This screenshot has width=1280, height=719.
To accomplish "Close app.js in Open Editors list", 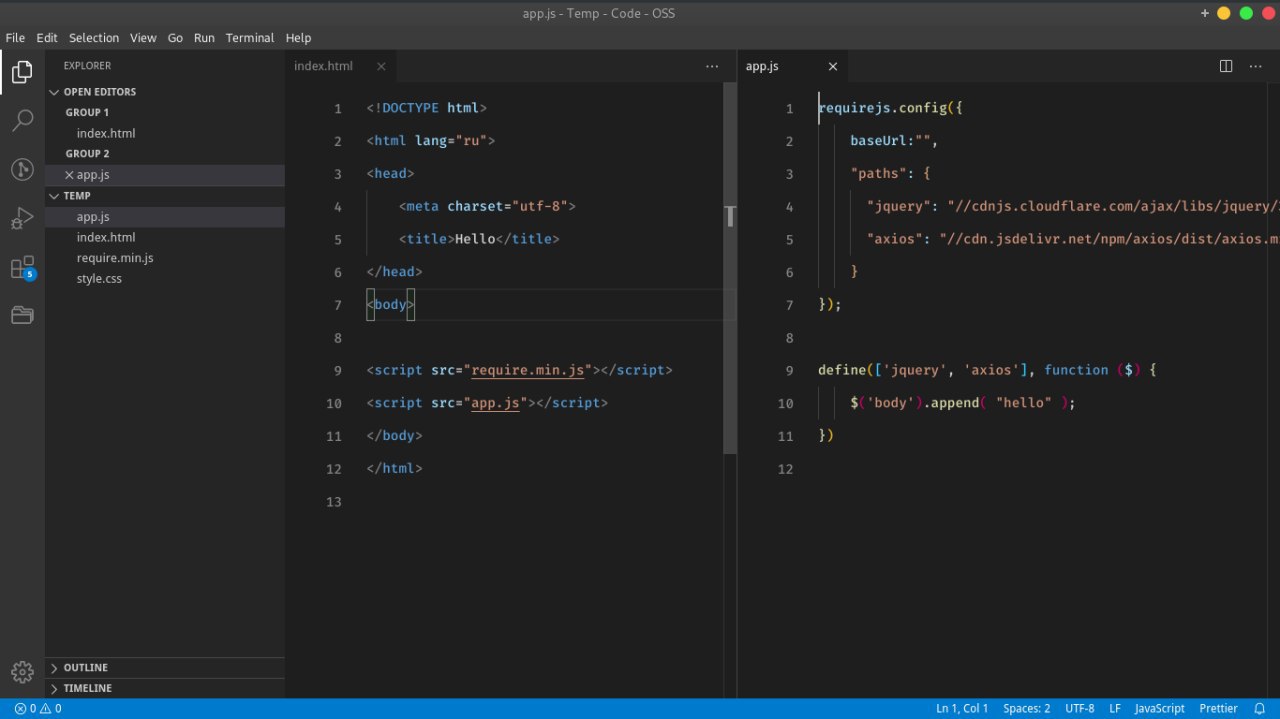I will click(69, 175).
